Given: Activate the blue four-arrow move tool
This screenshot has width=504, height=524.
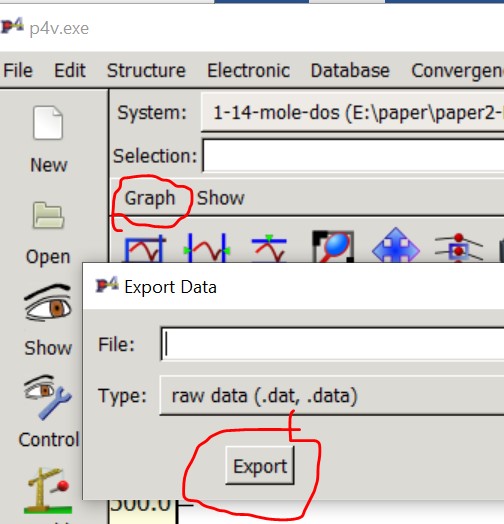Looking at the screenshot, I should (396, 246).
